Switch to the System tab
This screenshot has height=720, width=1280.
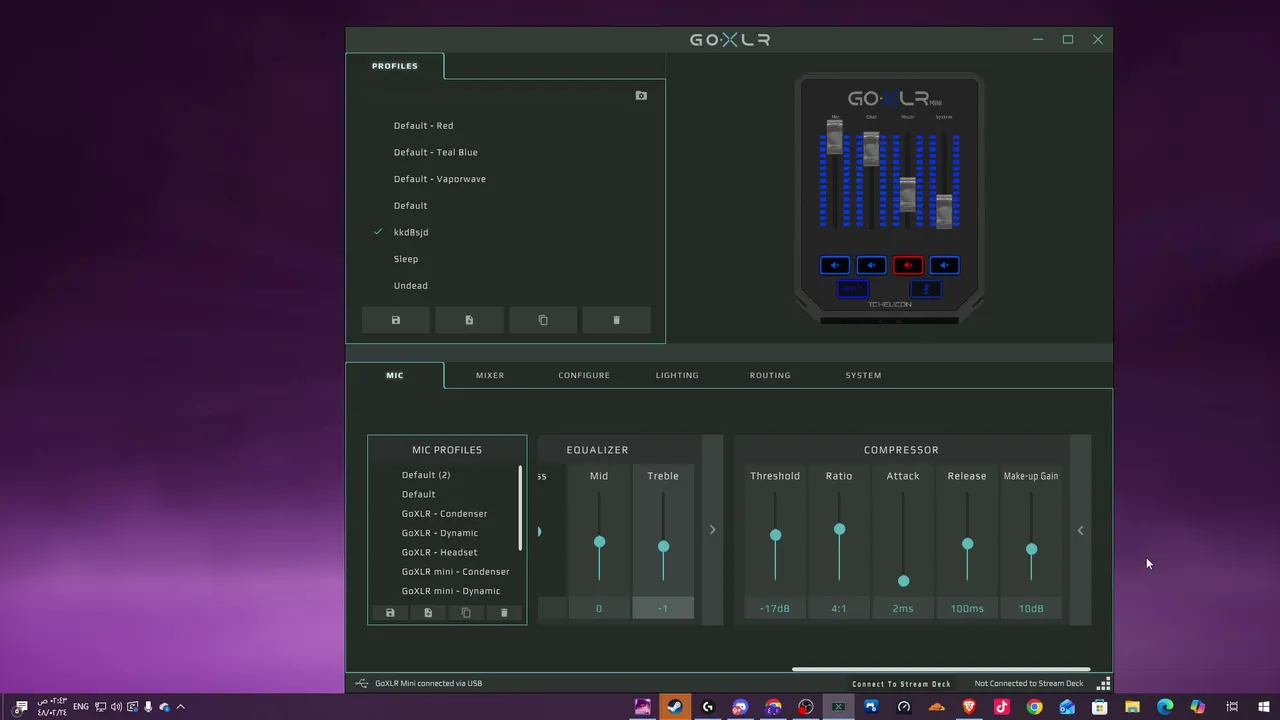pyautogui.click(x=863, y=375)
